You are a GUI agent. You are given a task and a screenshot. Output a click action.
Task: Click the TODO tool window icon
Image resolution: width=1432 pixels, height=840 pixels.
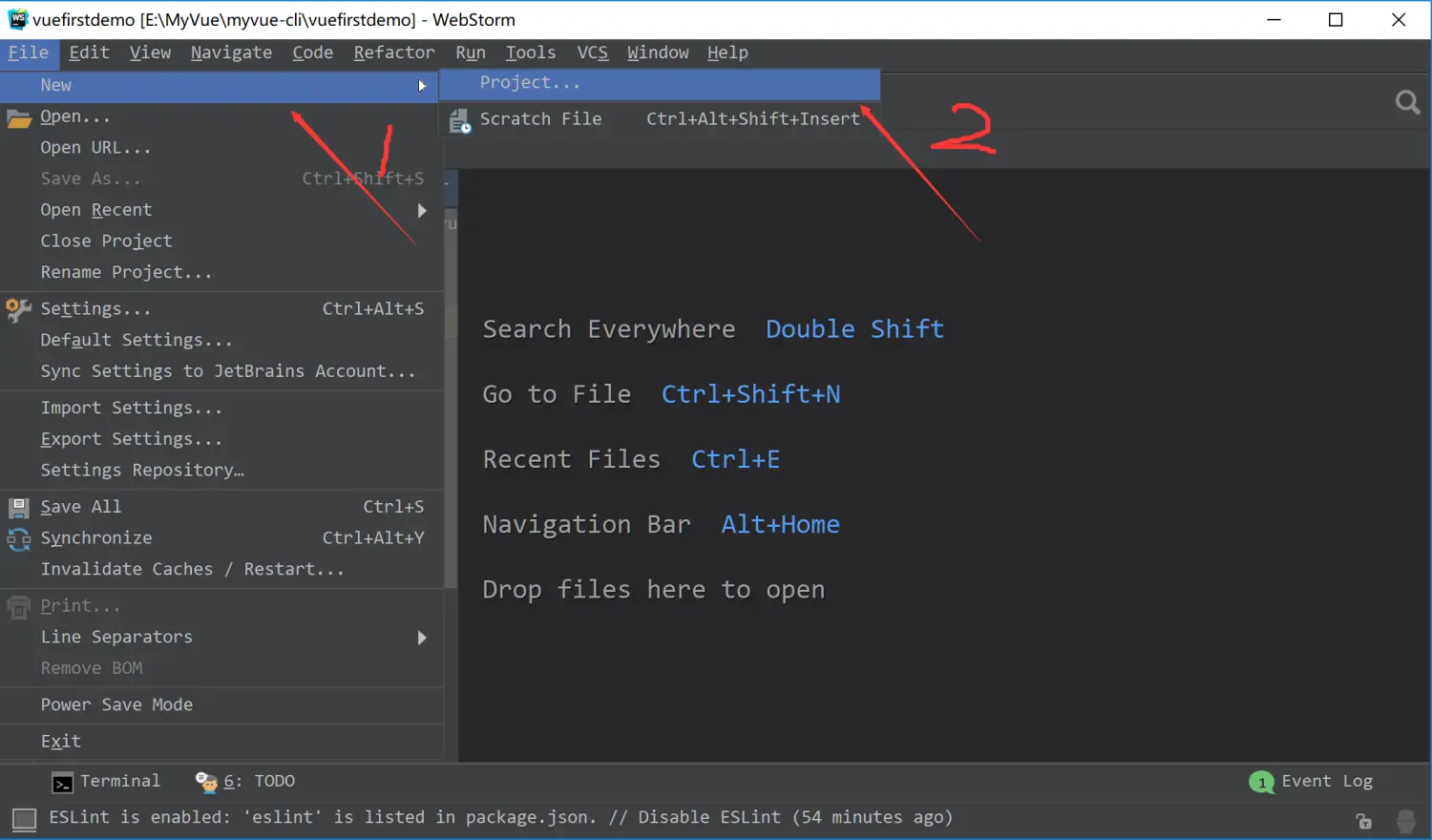206,783
